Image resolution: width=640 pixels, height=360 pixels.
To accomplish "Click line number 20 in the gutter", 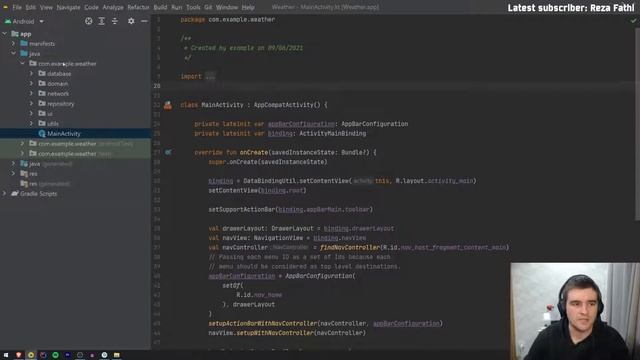I will pyautogui.click(x=157, y=86).
